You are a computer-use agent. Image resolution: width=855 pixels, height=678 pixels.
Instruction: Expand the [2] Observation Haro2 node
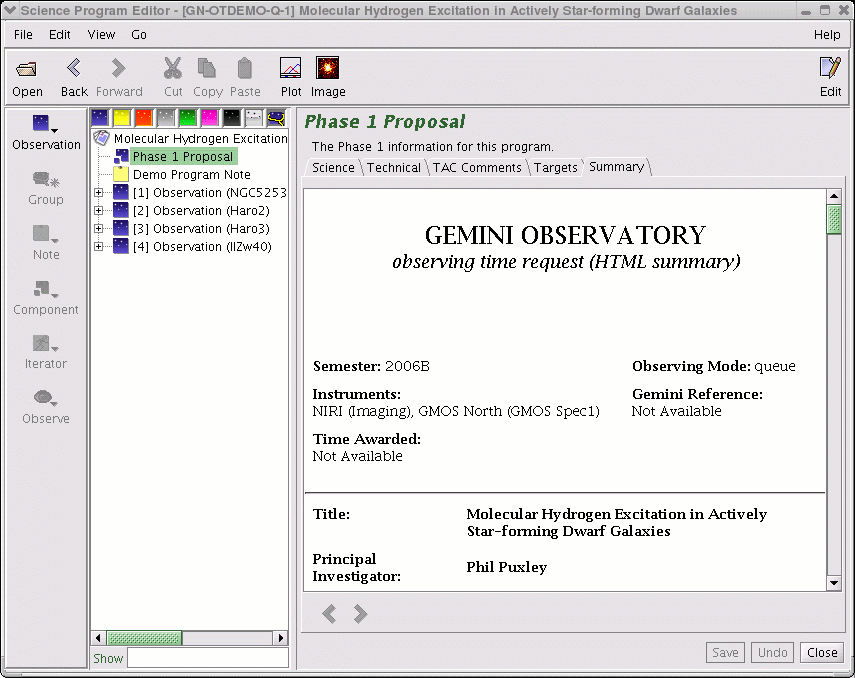point(99,211)
